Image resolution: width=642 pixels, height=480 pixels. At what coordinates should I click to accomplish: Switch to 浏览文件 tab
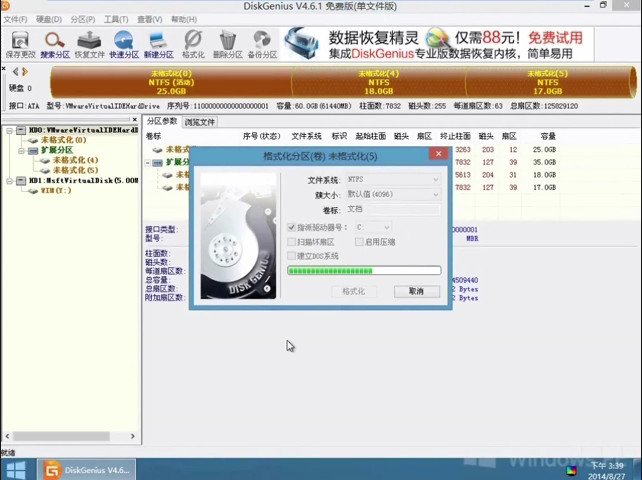(x=199, y=122)
